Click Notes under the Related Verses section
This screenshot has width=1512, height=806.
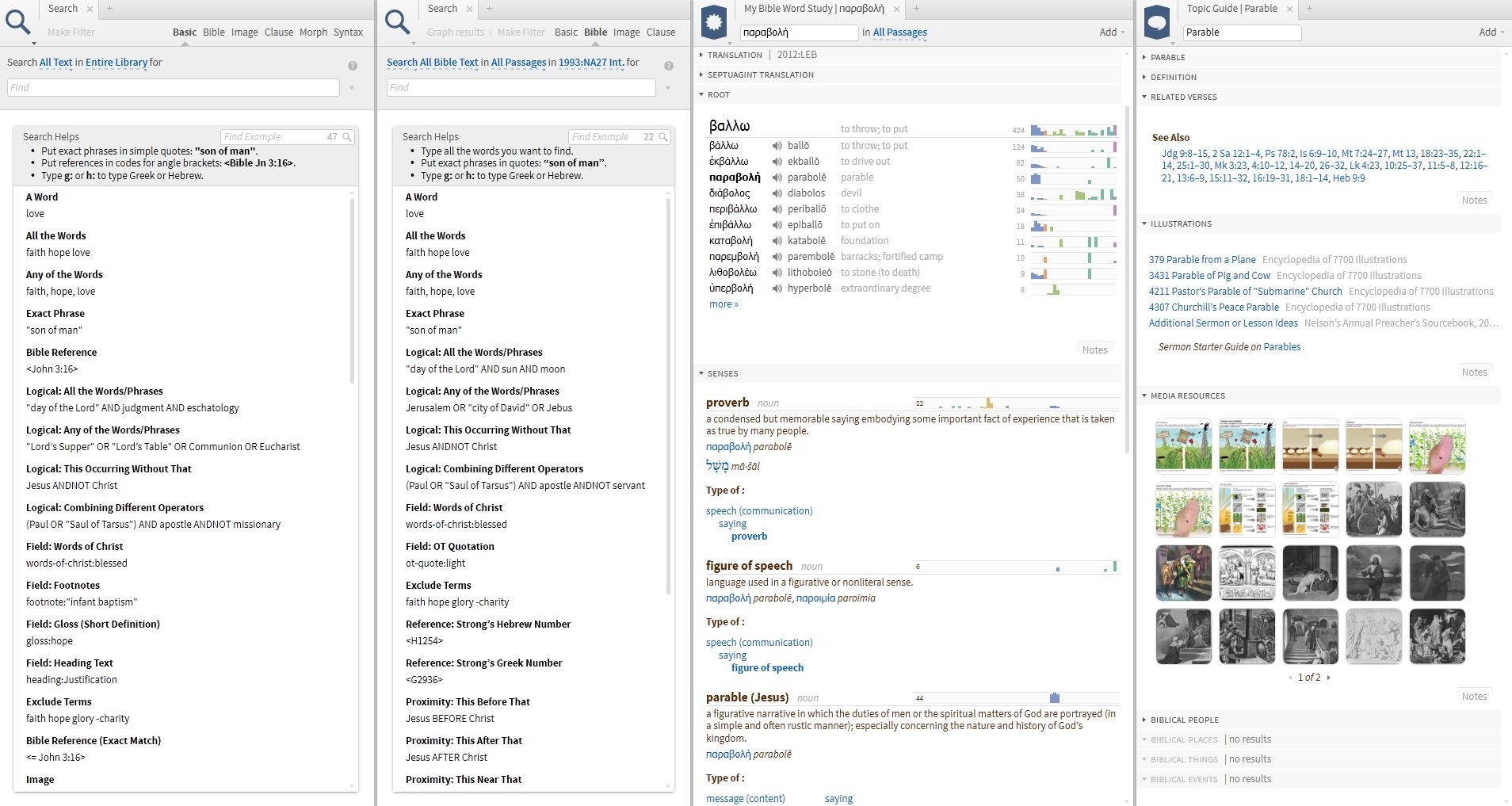click(x=1474, y=201)
